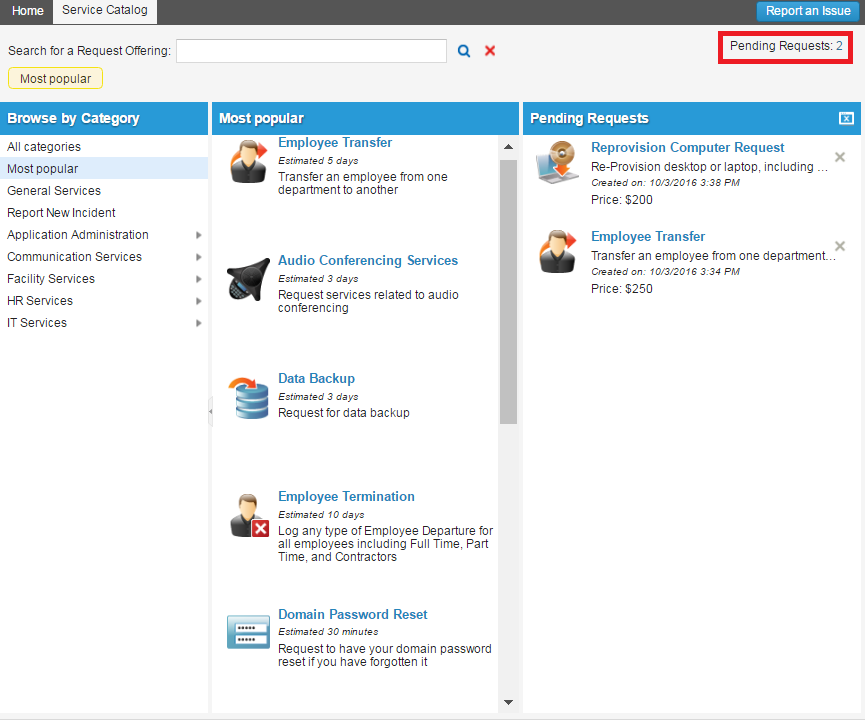Screen dimensions: 865x726
Task: Click the red X clear search icon
Action: (490, 51)
